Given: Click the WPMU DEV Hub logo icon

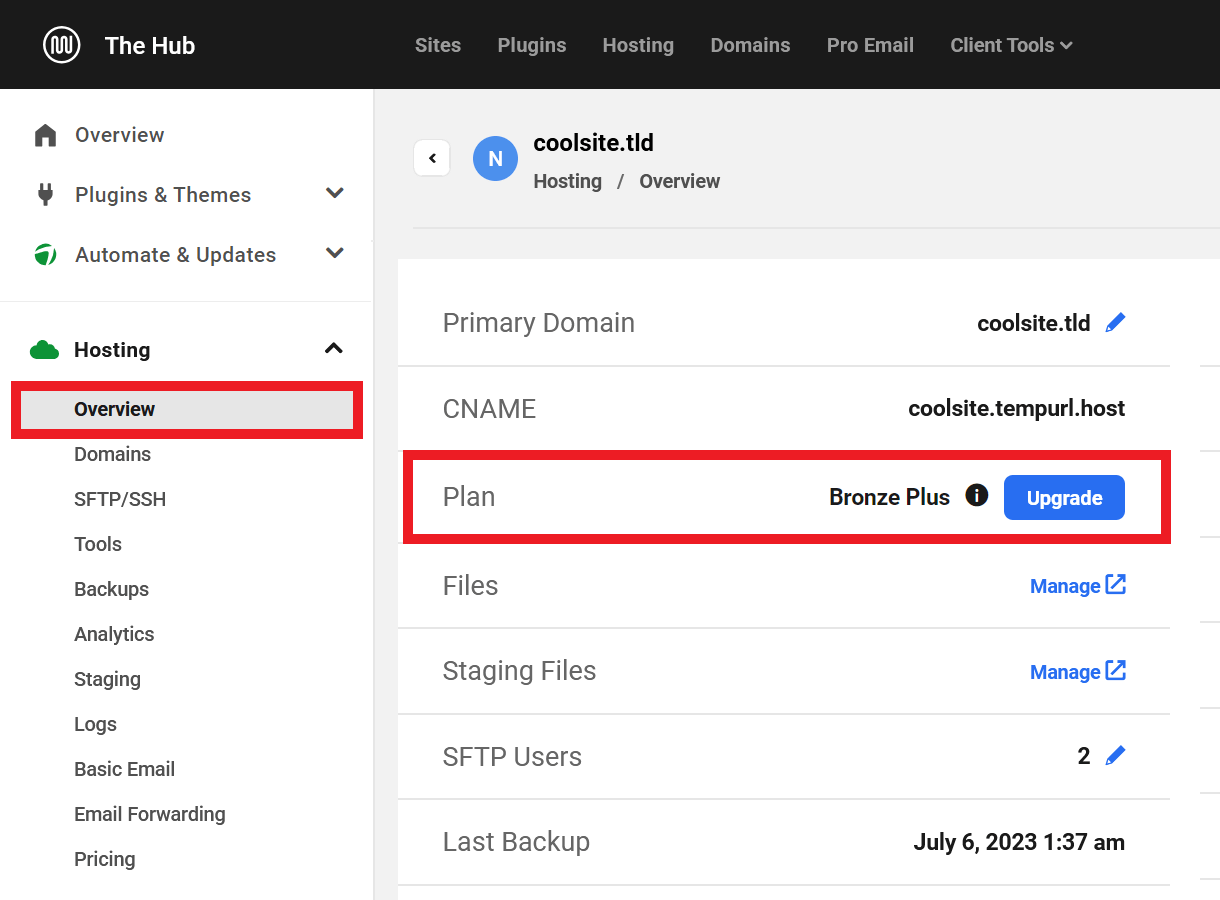Looking at the screenshot, I should click(x=62, y=45).
